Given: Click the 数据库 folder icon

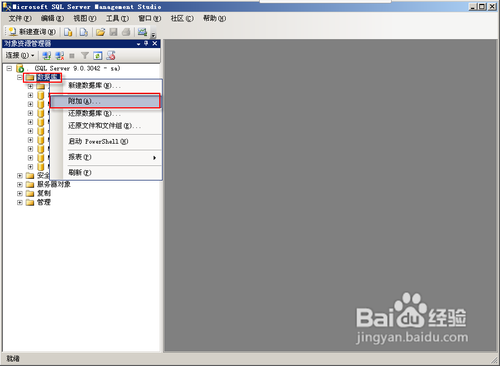Looking at the screenshot, I should click(30, 78).
